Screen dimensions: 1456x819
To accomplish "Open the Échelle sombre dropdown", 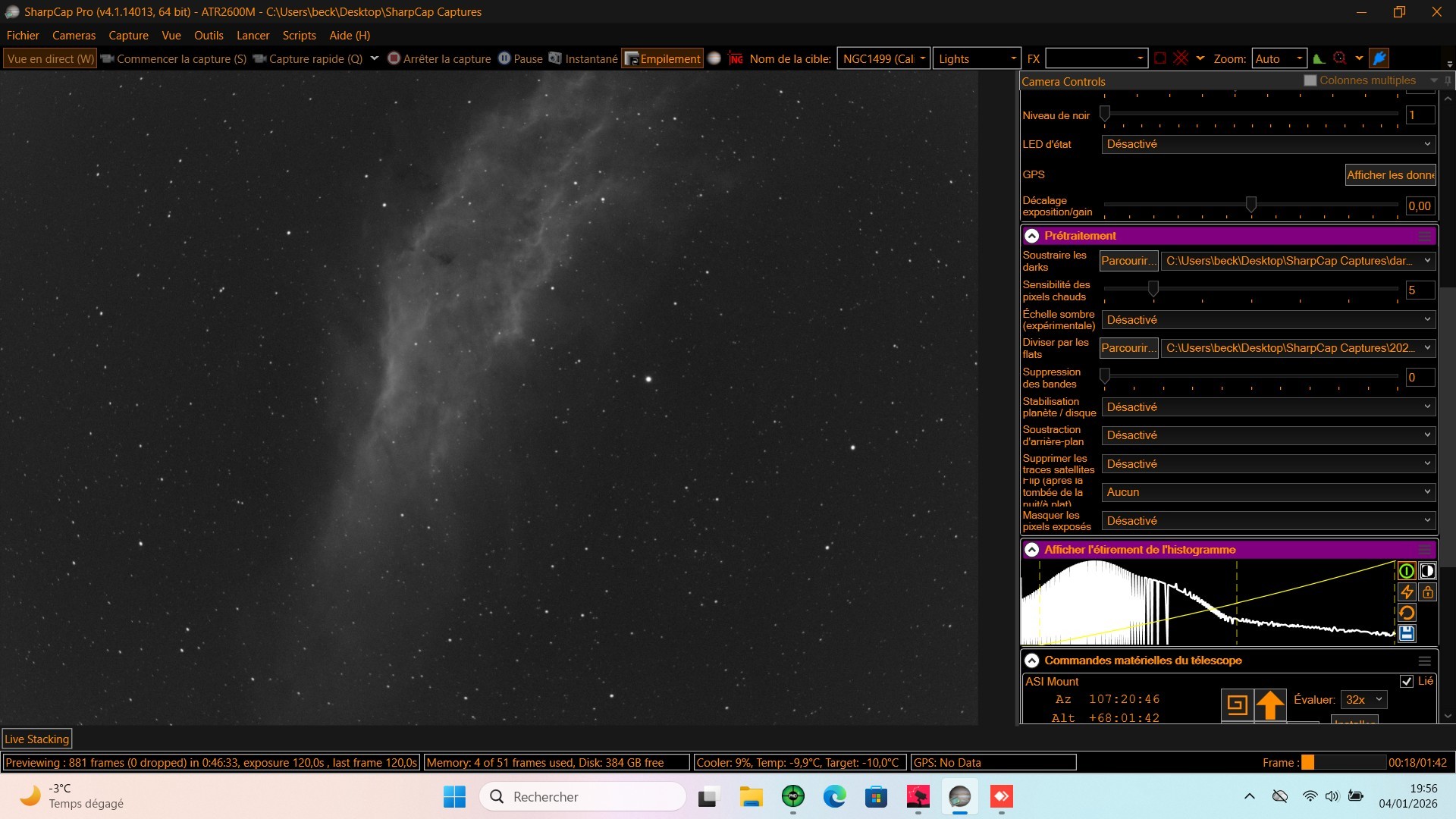I will click(x=1269, y=320).
